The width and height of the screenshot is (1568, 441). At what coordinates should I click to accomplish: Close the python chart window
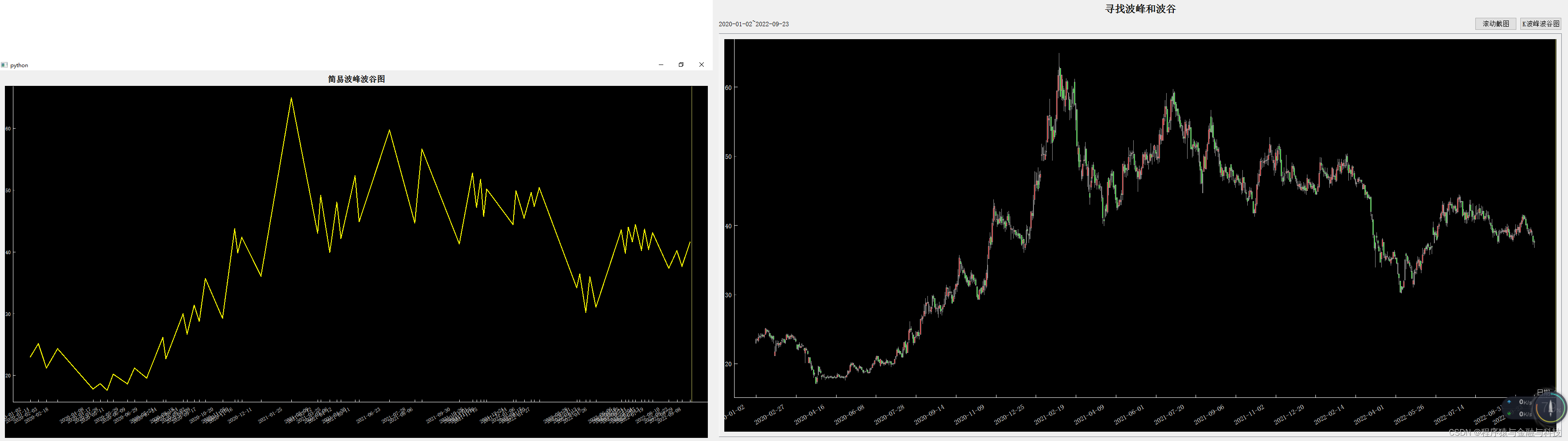[701, 65]
